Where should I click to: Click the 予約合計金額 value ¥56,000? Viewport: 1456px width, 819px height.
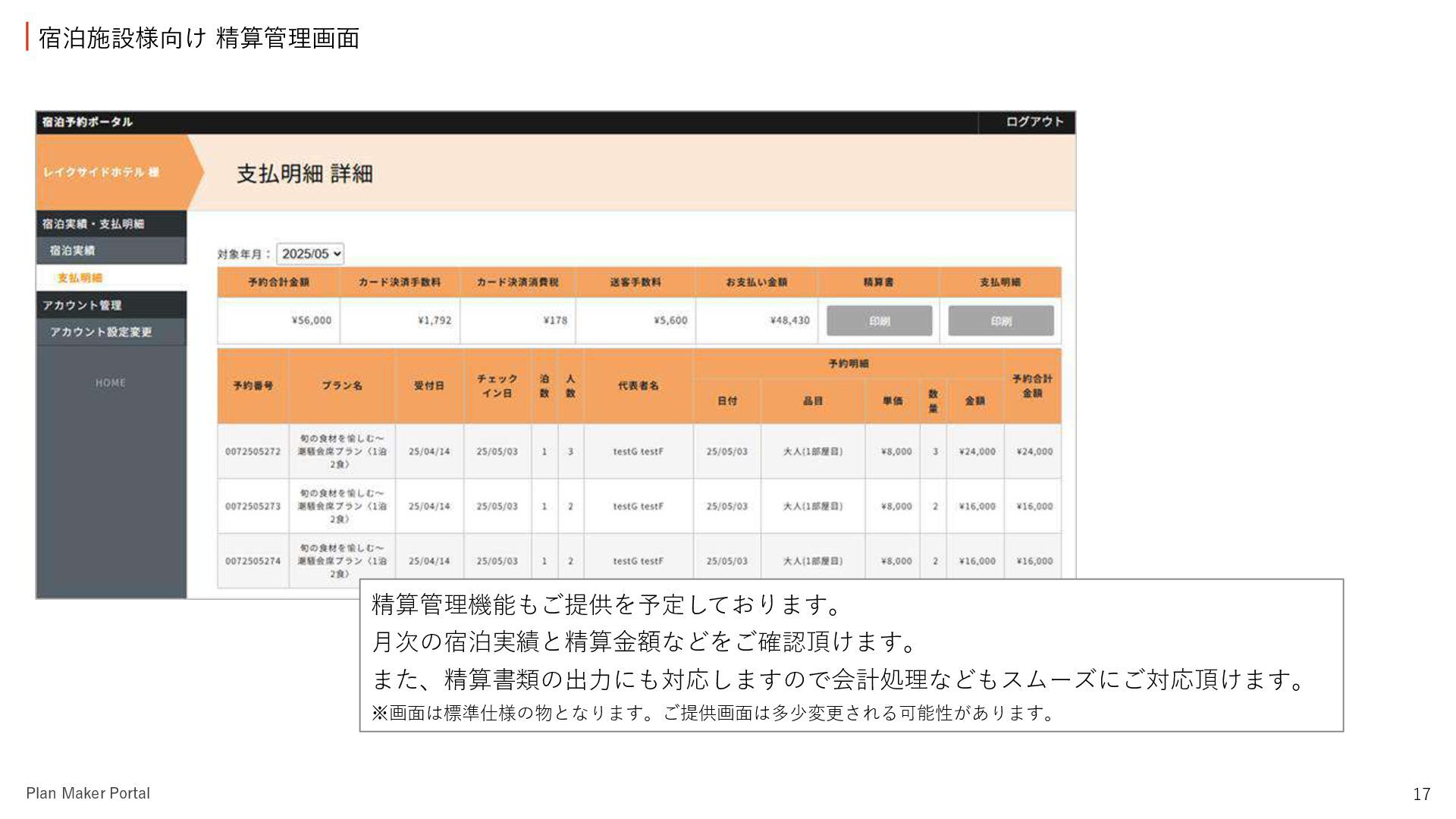[311, 321]
